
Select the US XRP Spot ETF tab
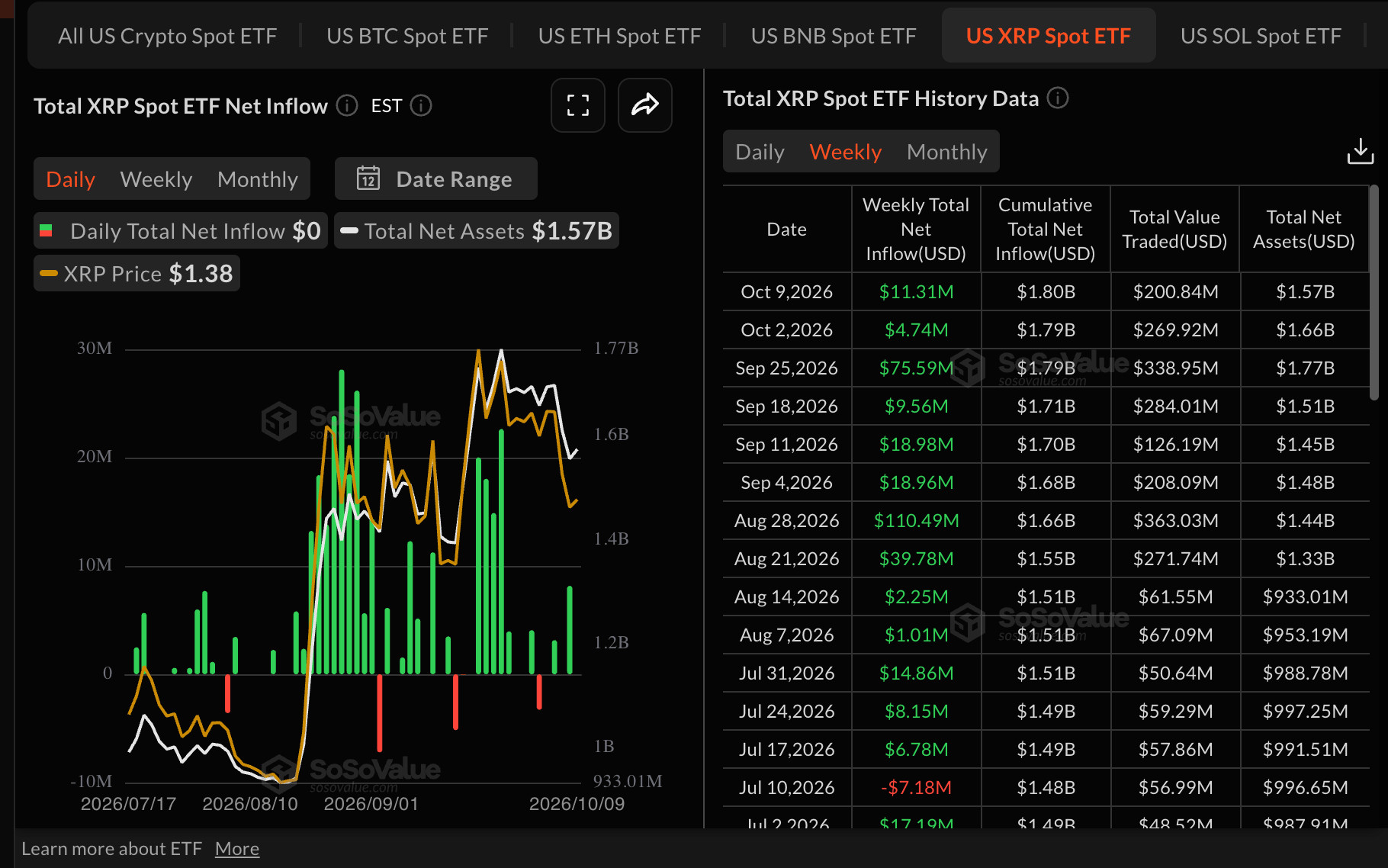pyautogui.click(x=1049, y=36)
